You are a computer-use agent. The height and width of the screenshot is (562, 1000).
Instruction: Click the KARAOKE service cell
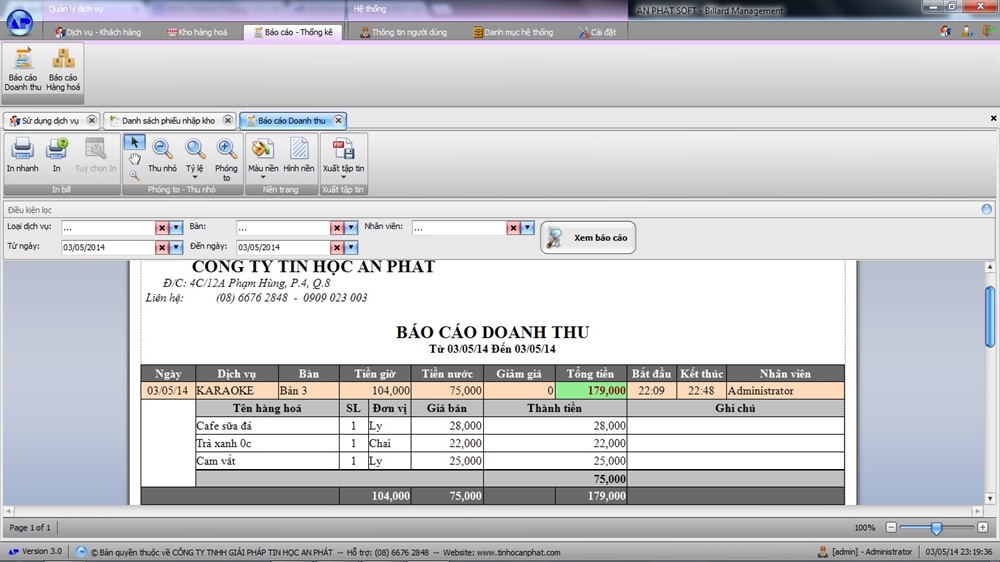pyautogui.click(x=237, y=390)
